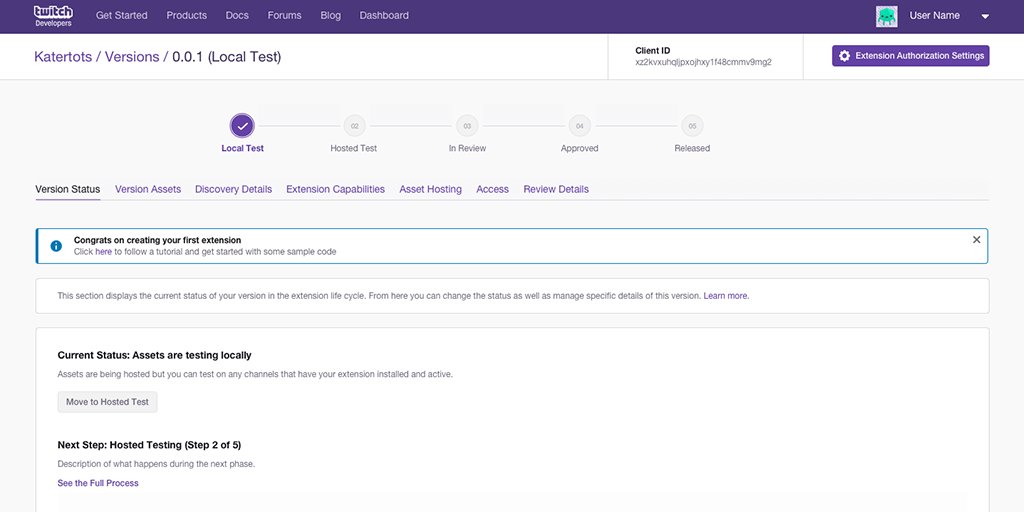Select step 04 Approved circle
The height and width of the screenshot is (512, 1024).
579,126
